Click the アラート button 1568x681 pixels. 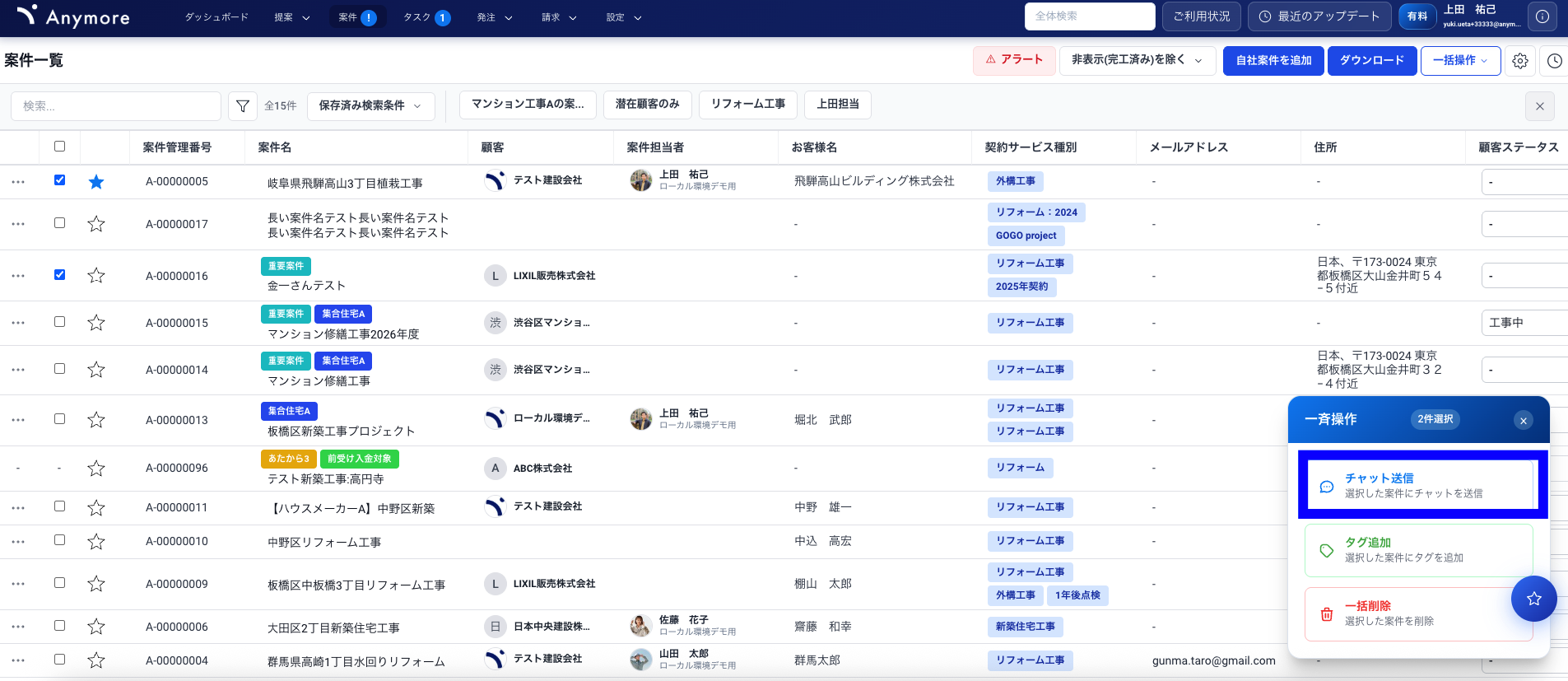[x=1014, y=60]
